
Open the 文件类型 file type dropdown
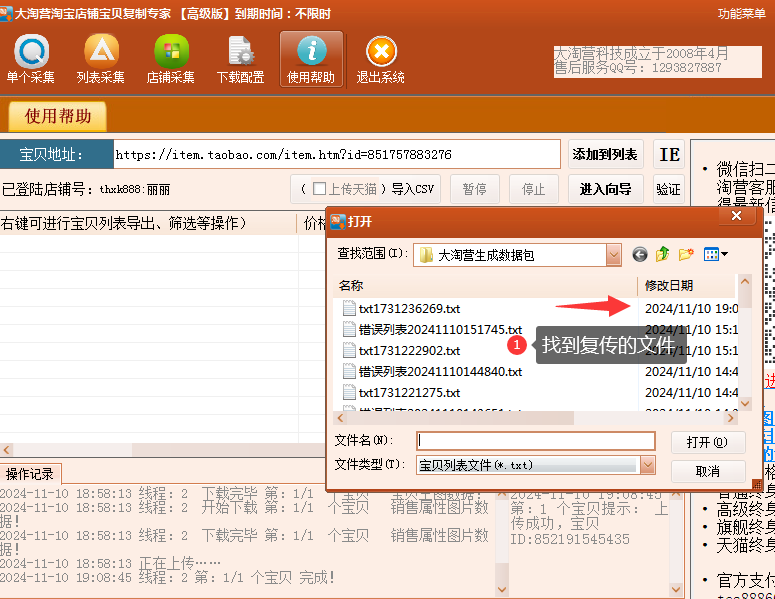coord(647,465)
